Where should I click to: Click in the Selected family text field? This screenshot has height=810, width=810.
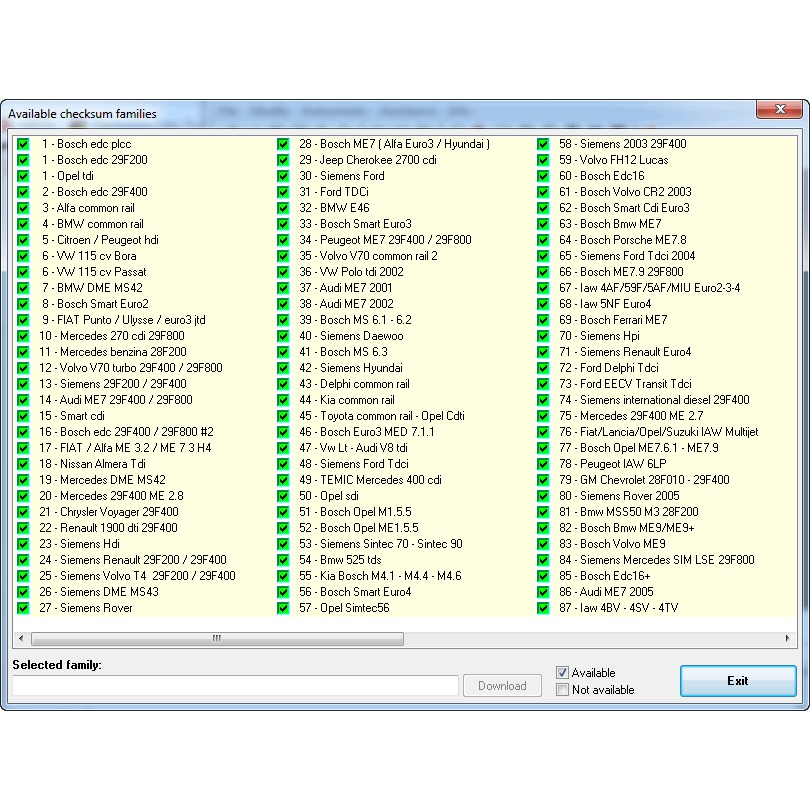(235, 686)
